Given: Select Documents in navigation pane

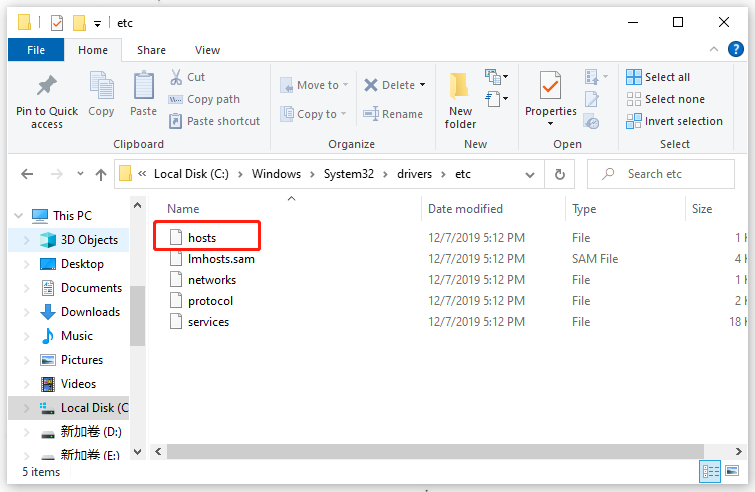Looking at the screenshot, I should [x=91, y=288].
